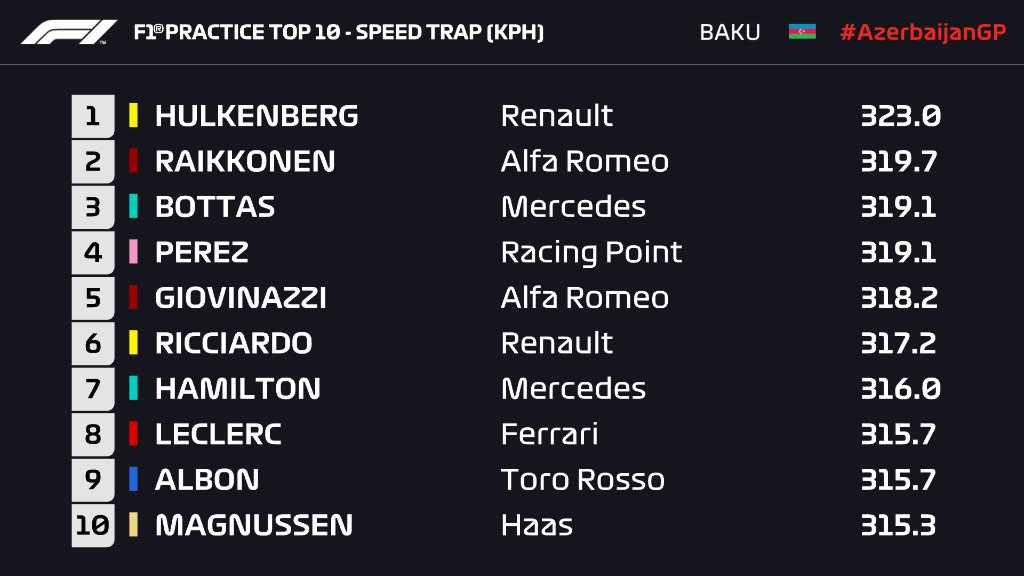1024x576 pixels.
Task: Click Perez's pink team color bar
Action: point(133,251)
